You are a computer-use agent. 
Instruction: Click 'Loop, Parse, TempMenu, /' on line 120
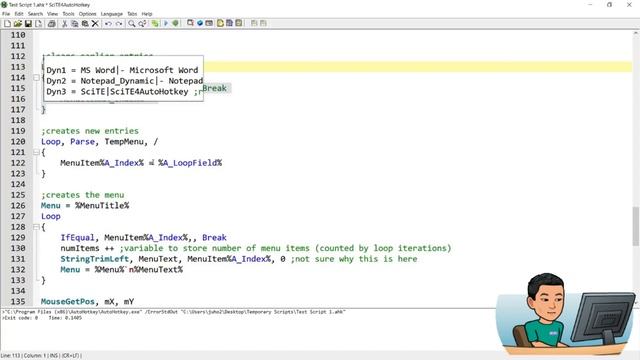[99, 142]
